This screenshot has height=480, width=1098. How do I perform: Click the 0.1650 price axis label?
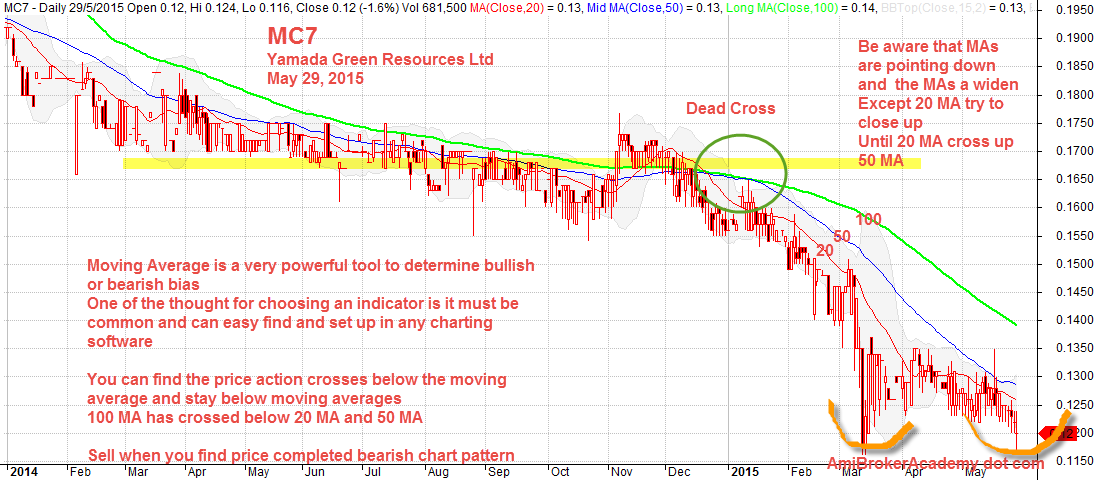(1075, 179)
